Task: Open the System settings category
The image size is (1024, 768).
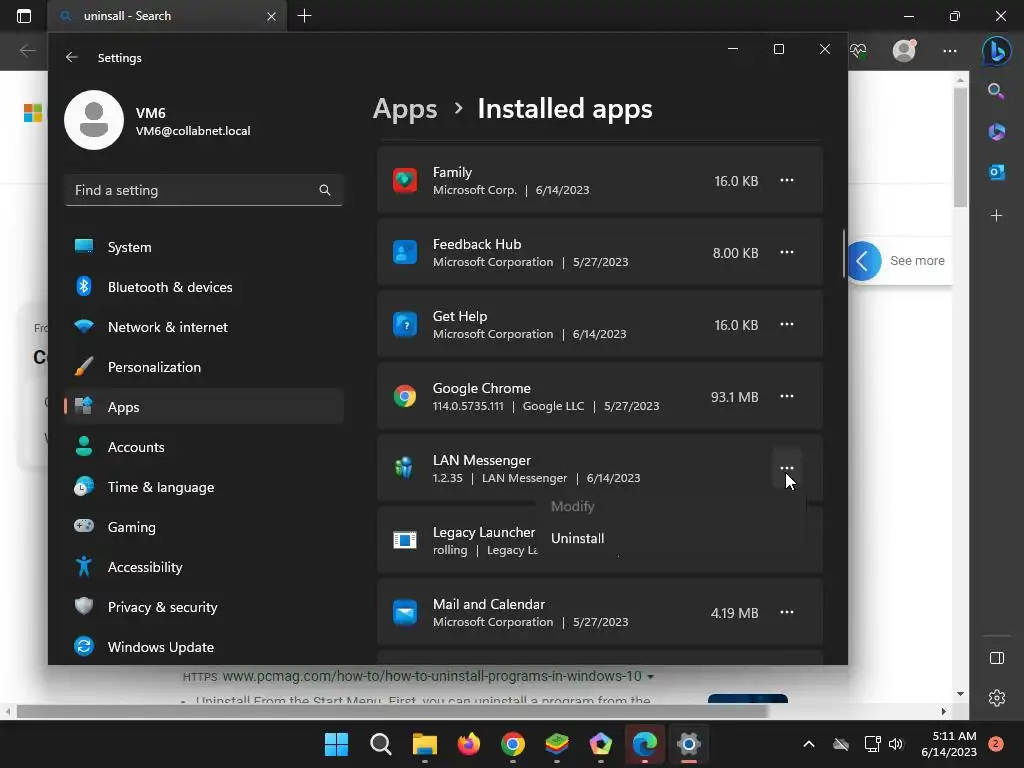Action: pos(204,247)
